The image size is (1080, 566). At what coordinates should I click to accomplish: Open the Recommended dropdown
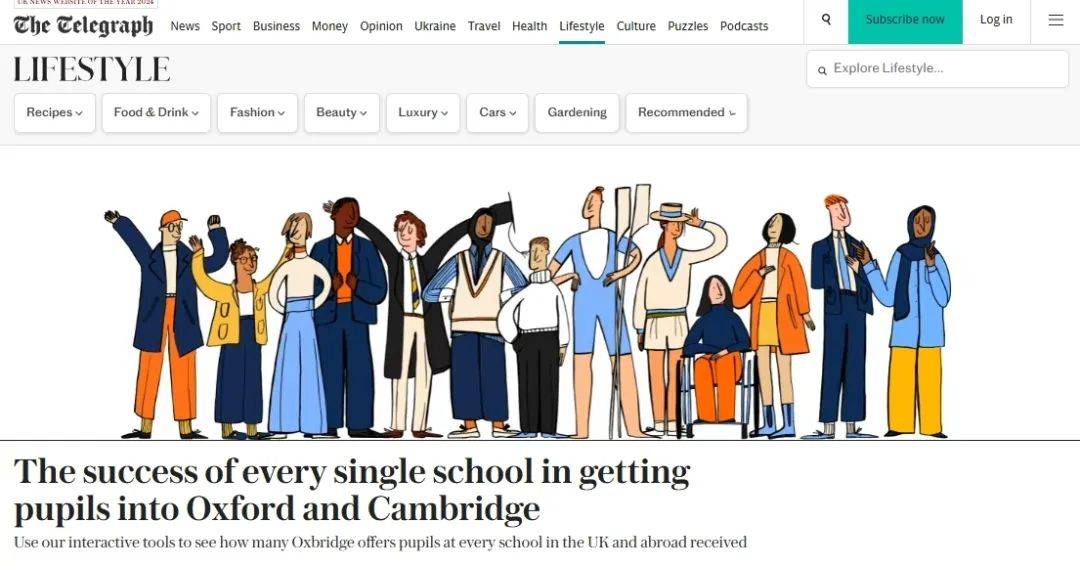tap(686, 113)
